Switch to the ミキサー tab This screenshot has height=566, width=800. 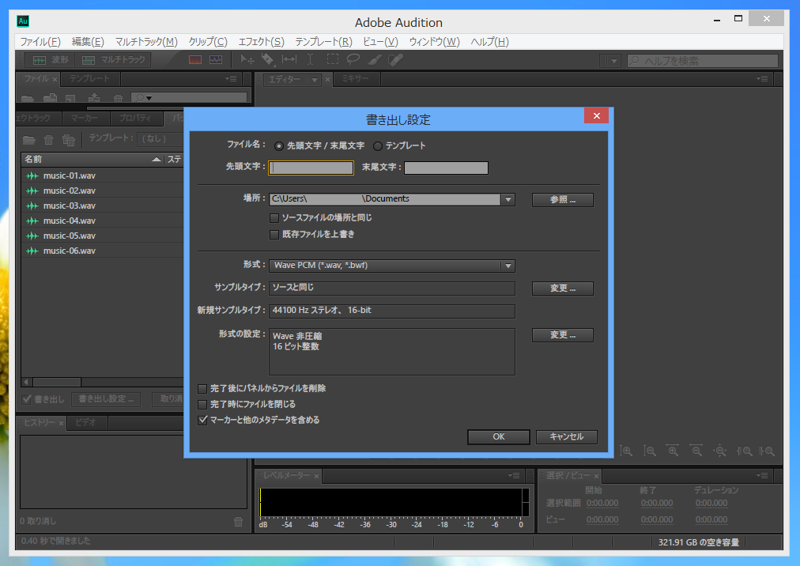355,79
